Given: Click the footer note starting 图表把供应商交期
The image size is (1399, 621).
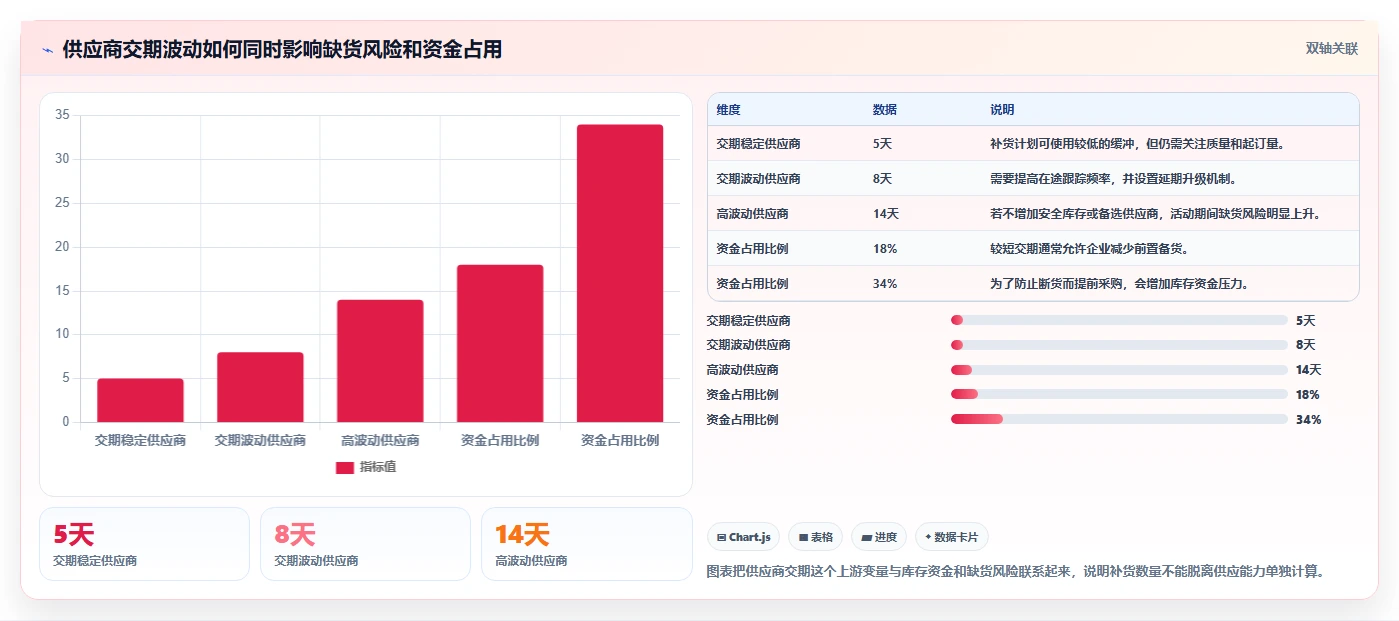Looking at the screenshot, I should (x=1016, y=572).
